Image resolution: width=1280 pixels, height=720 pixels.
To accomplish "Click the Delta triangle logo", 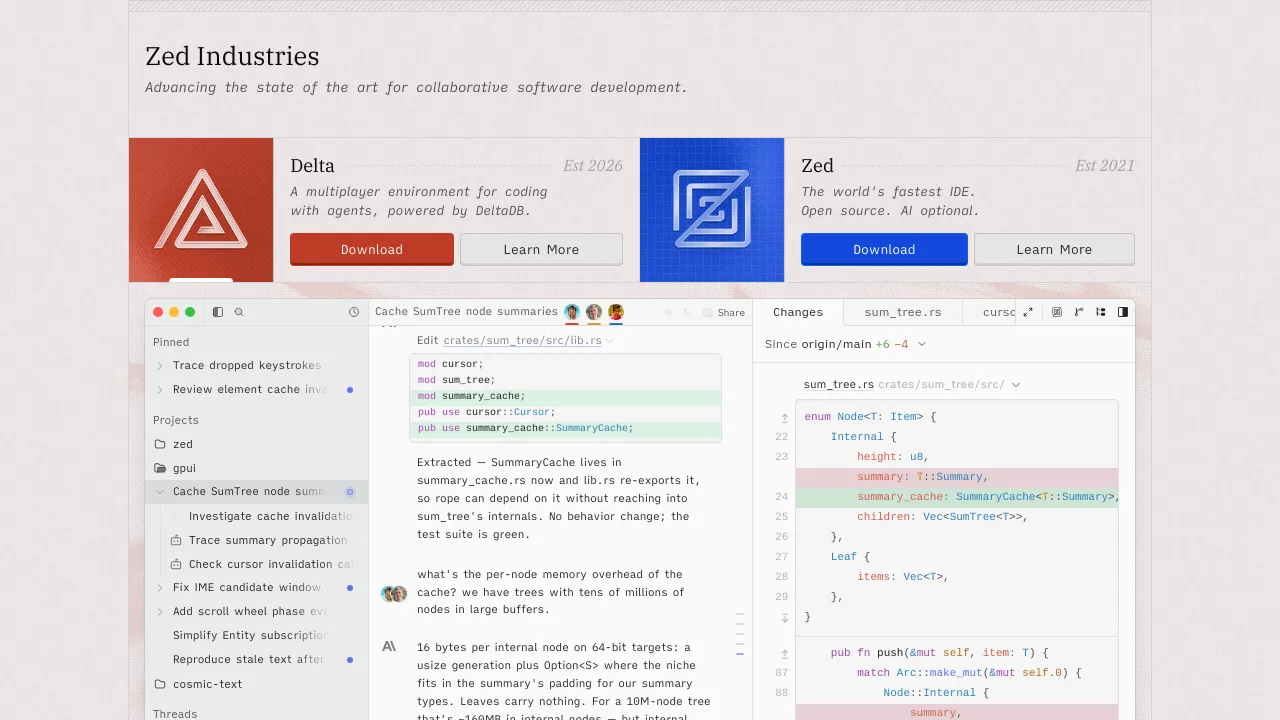I will [201, 210].
